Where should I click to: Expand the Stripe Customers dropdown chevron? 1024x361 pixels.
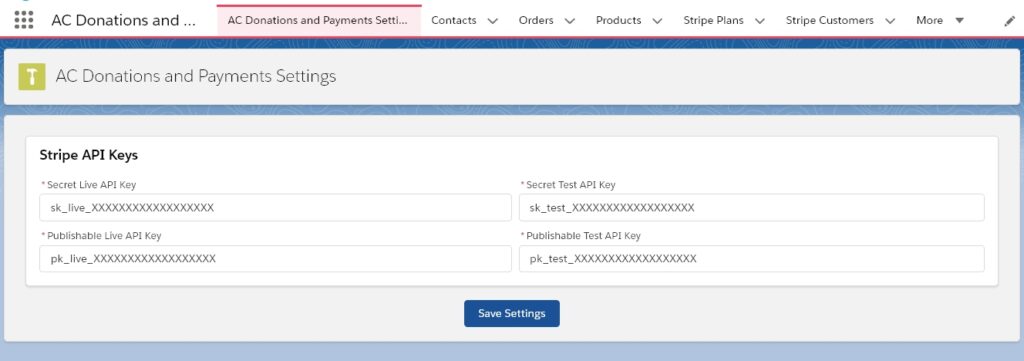click(889, 21)
